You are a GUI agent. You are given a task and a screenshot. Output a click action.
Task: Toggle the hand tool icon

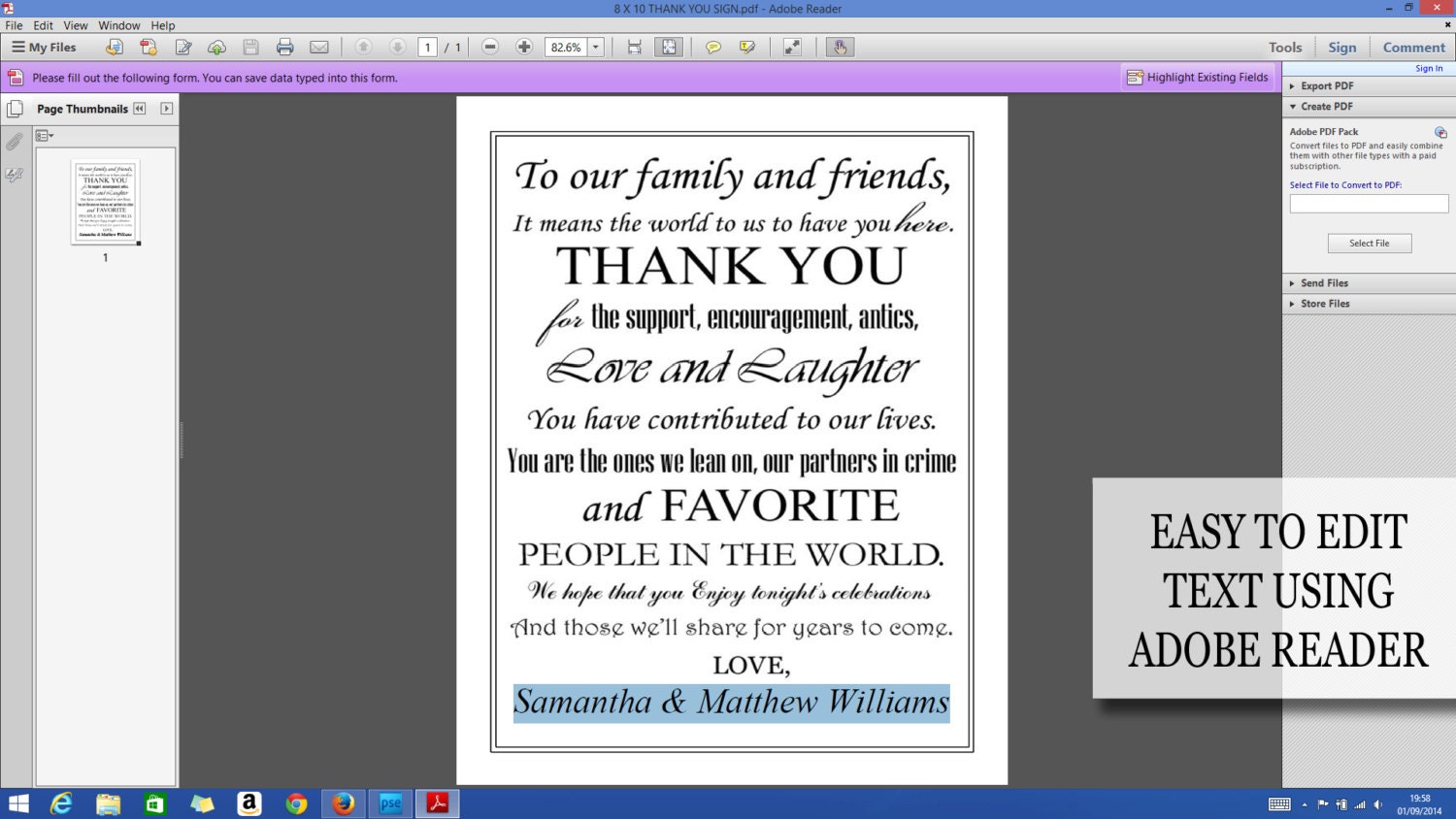click(x=840, y=47)
